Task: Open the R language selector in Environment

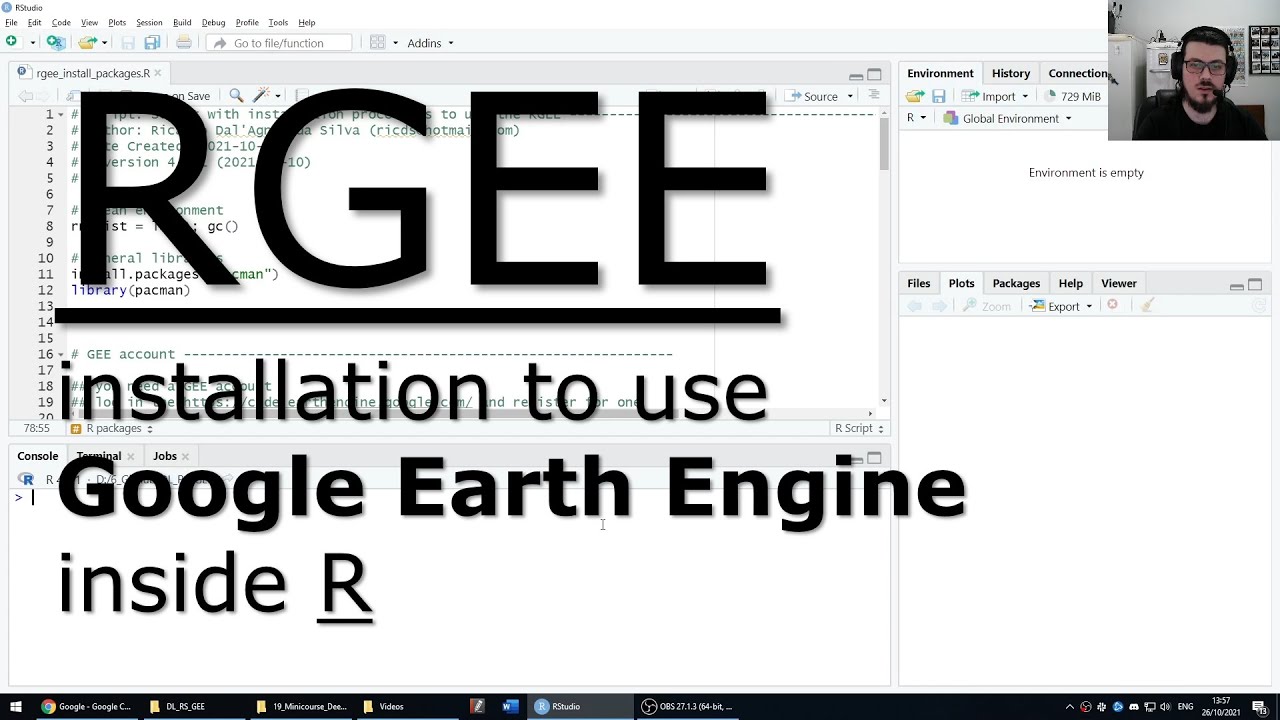Action: click(x=916, y=118)
